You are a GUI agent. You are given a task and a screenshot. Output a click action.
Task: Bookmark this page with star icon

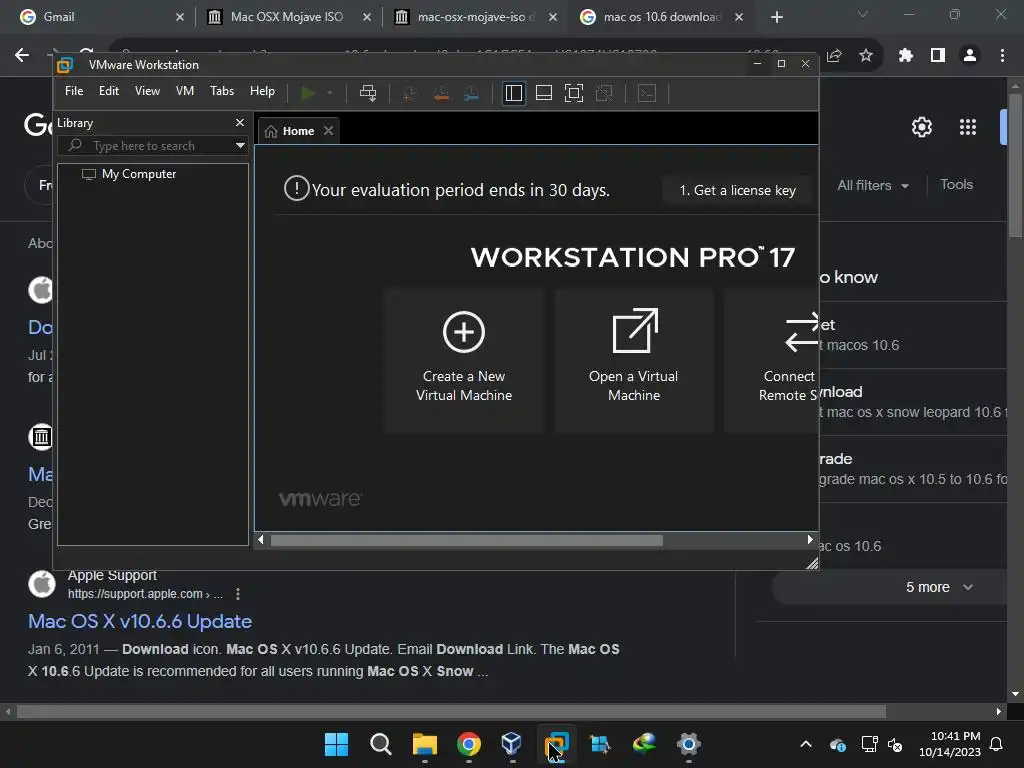point(866,56)
